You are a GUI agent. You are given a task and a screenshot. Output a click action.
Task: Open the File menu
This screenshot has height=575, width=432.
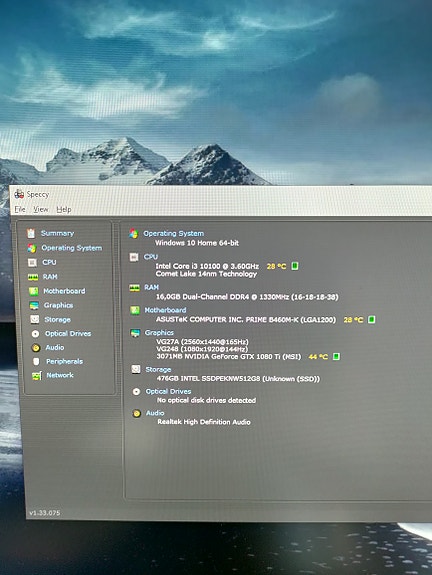[20, 209]
